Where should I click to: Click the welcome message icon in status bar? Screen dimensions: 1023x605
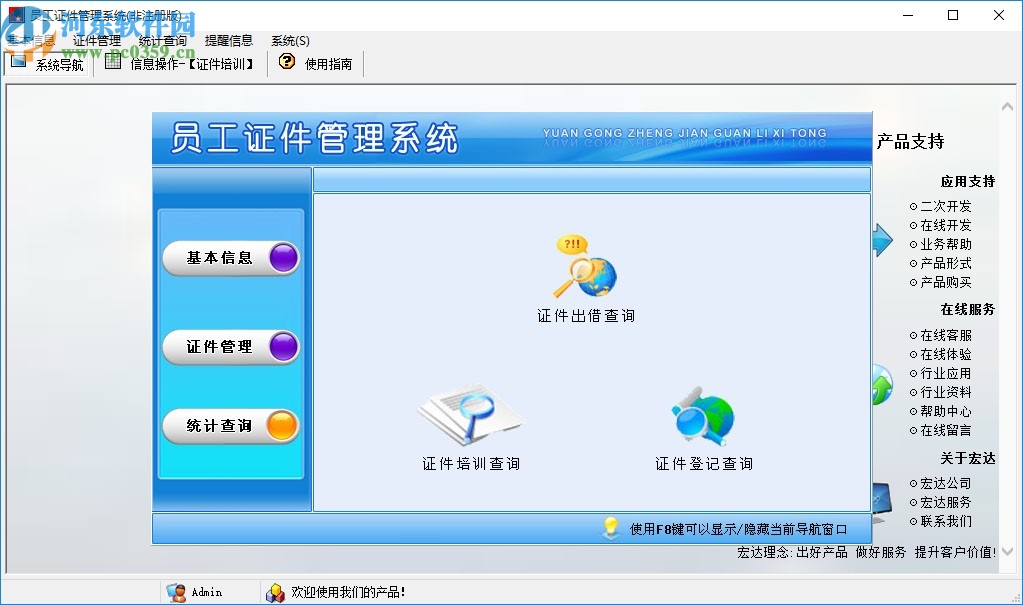click(276, 591)
